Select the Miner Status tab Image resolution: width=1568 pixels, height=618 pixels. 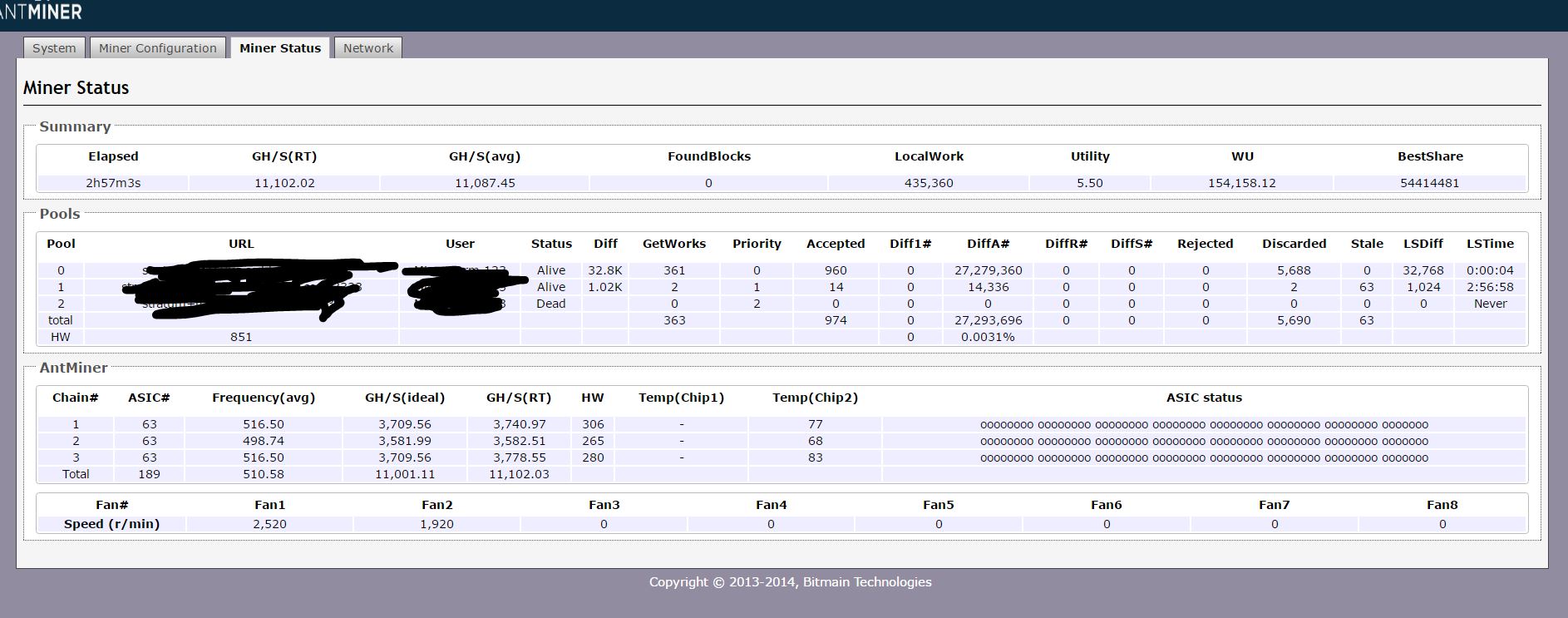[x=280, y=48]
